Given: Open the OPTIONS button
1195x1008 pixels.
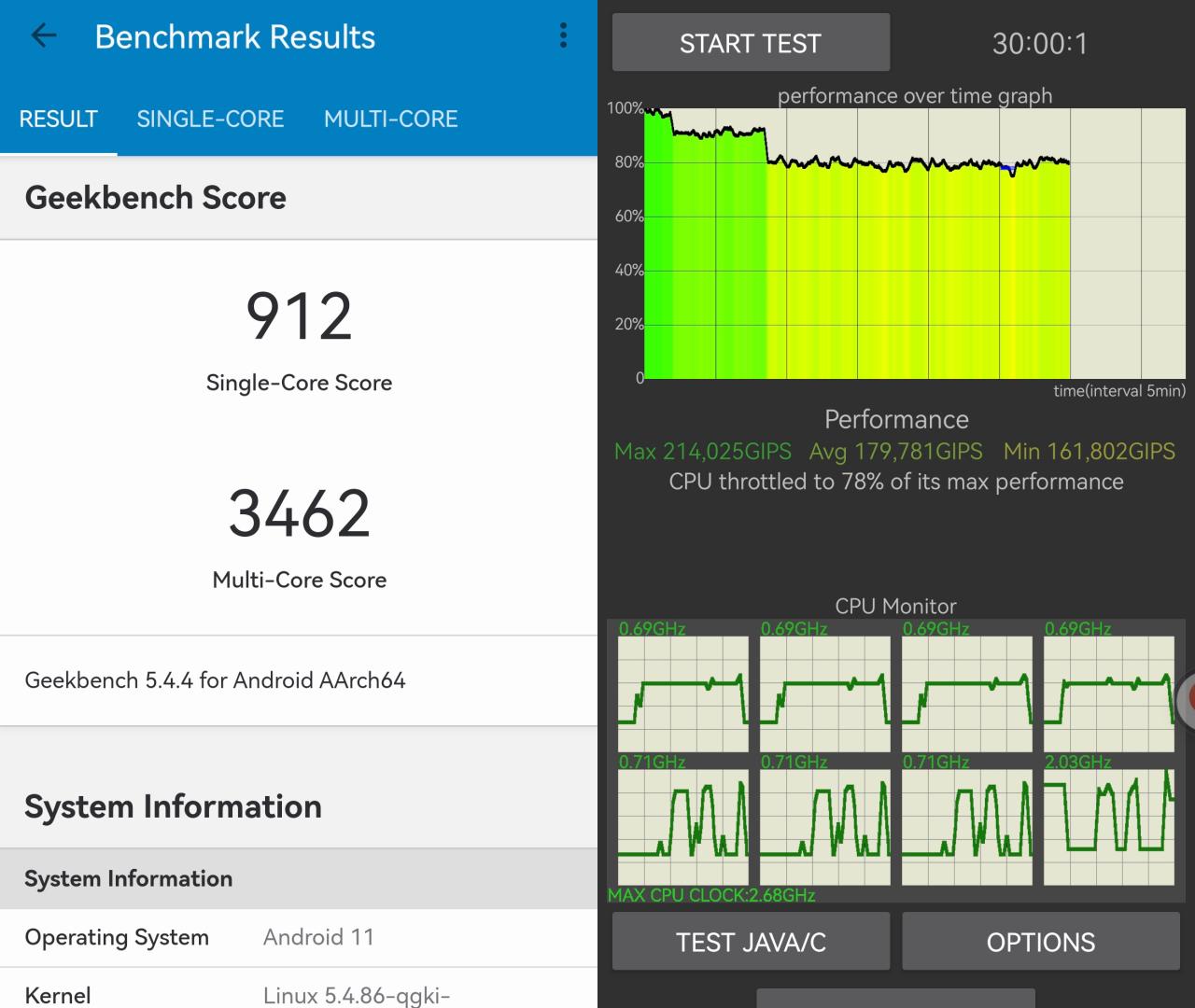Looking at the screenshot, I should click(x=1040, y=942).
